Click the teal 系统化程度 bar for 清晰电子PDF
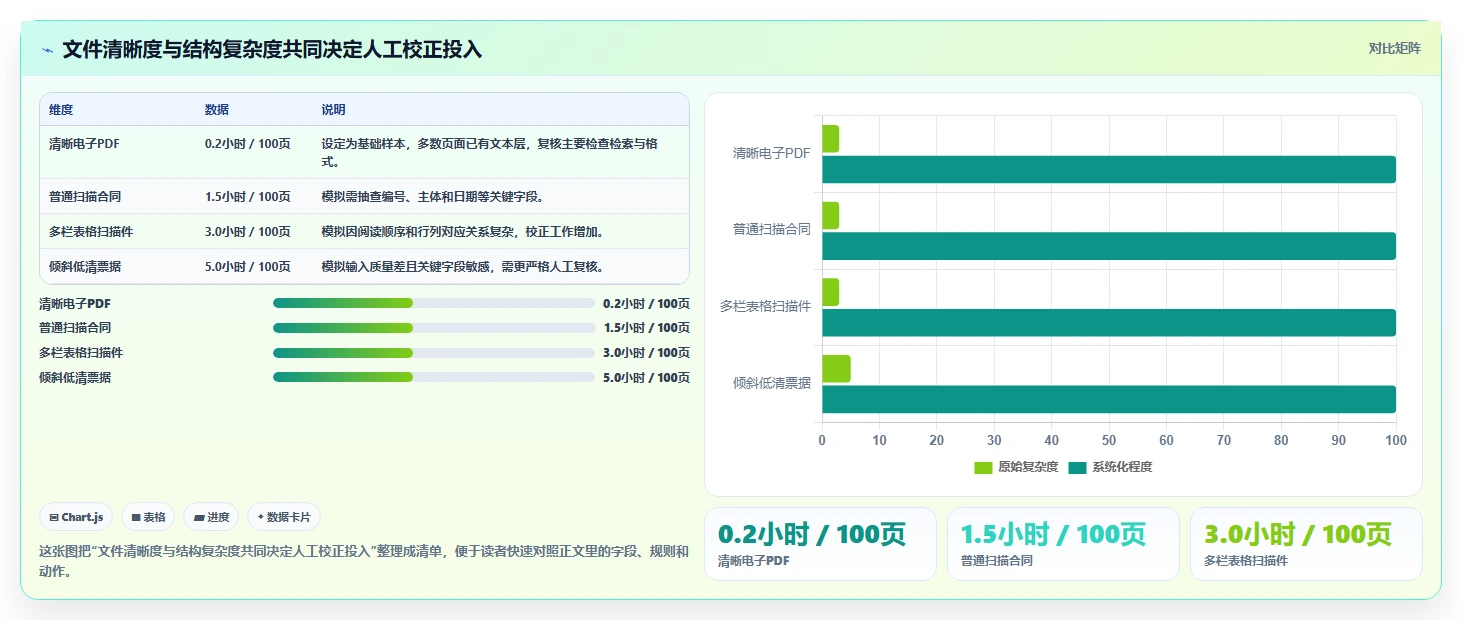The height and width of the screenshot is (620, 1462). (1109, 170)
